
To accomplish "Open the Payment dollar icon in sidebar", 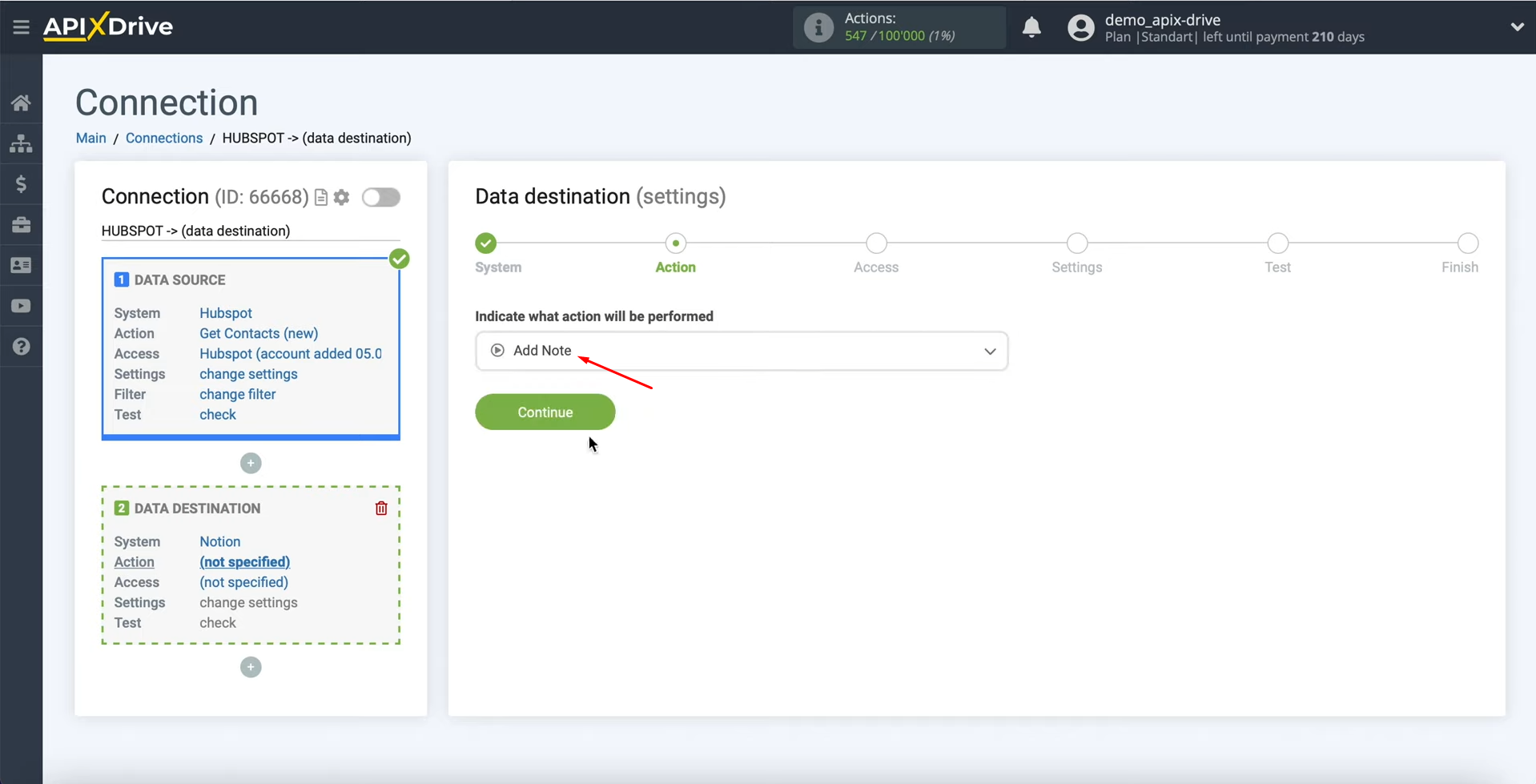I will 21,183.
